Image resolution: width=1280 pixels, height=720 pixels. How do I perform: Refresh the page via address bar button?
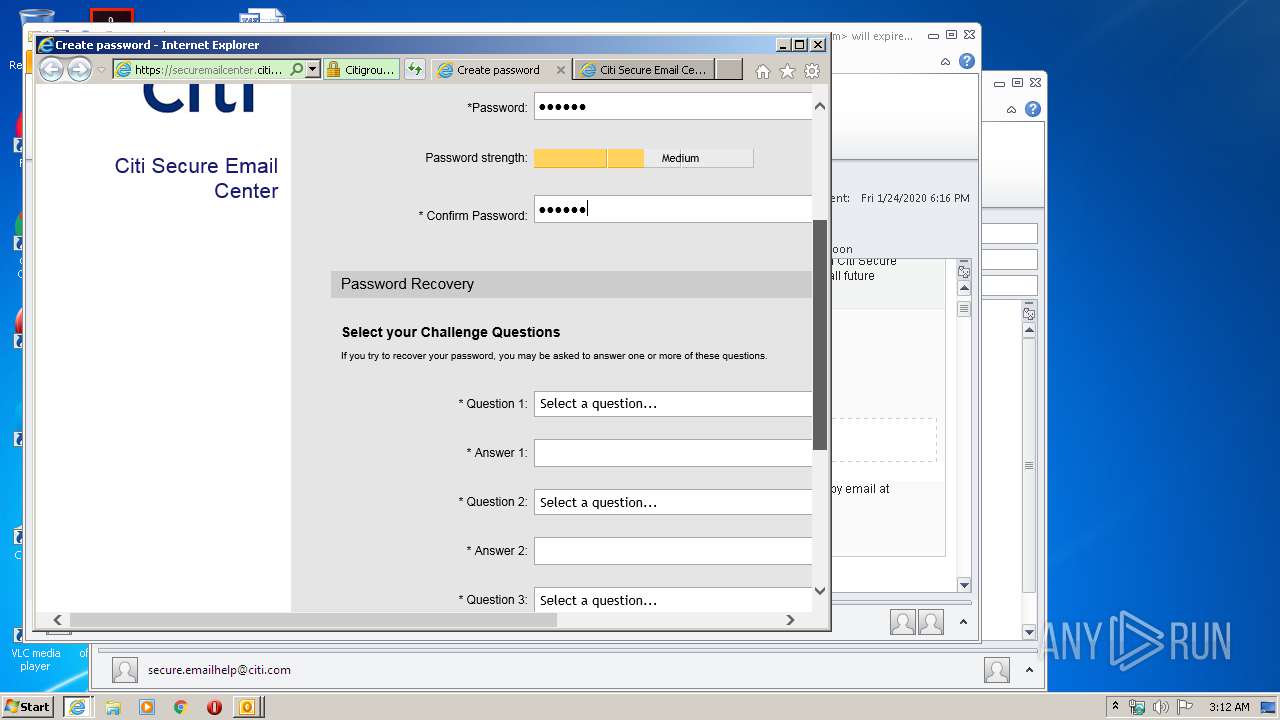coord(414,70)
